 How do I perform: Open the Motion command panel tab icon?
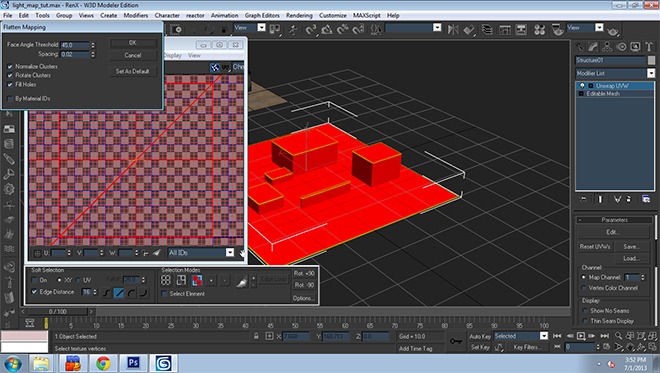(x=621, y=47)
